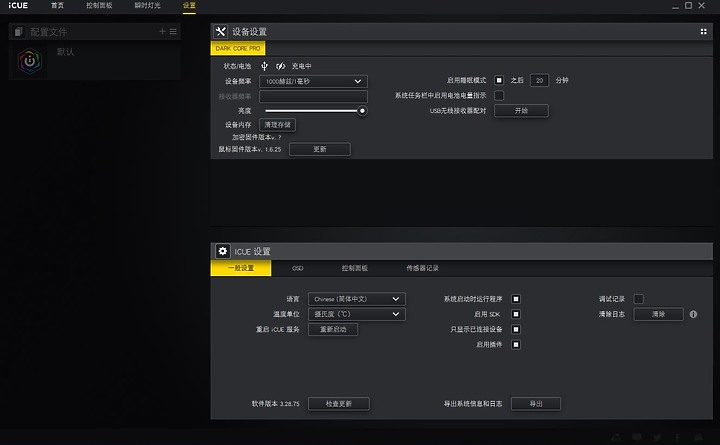Viewport: 720px width, 445px height.
Task: Click 重新启动 to restart iCUE service
Action: [x=333, y=329]
